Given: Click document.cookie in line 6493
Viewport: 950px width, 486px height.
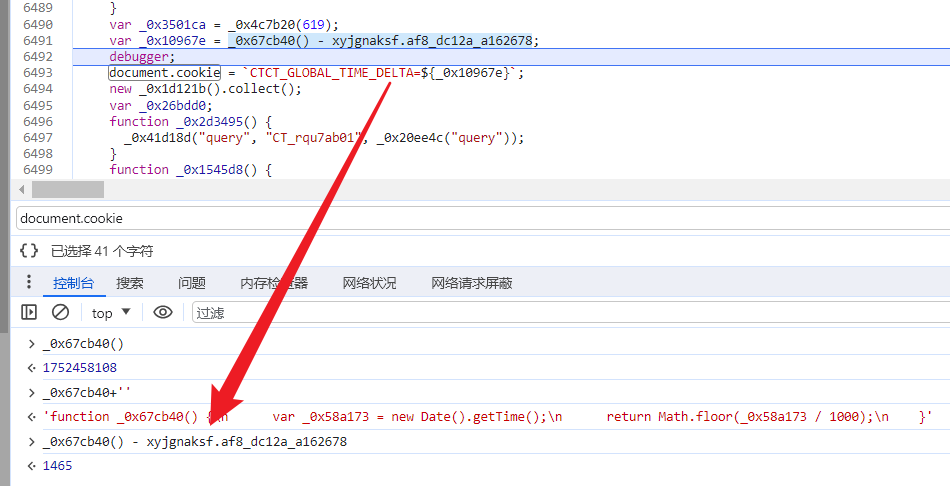Looking at the screenshot, I should pyautogui.click(x=164, y=73).
